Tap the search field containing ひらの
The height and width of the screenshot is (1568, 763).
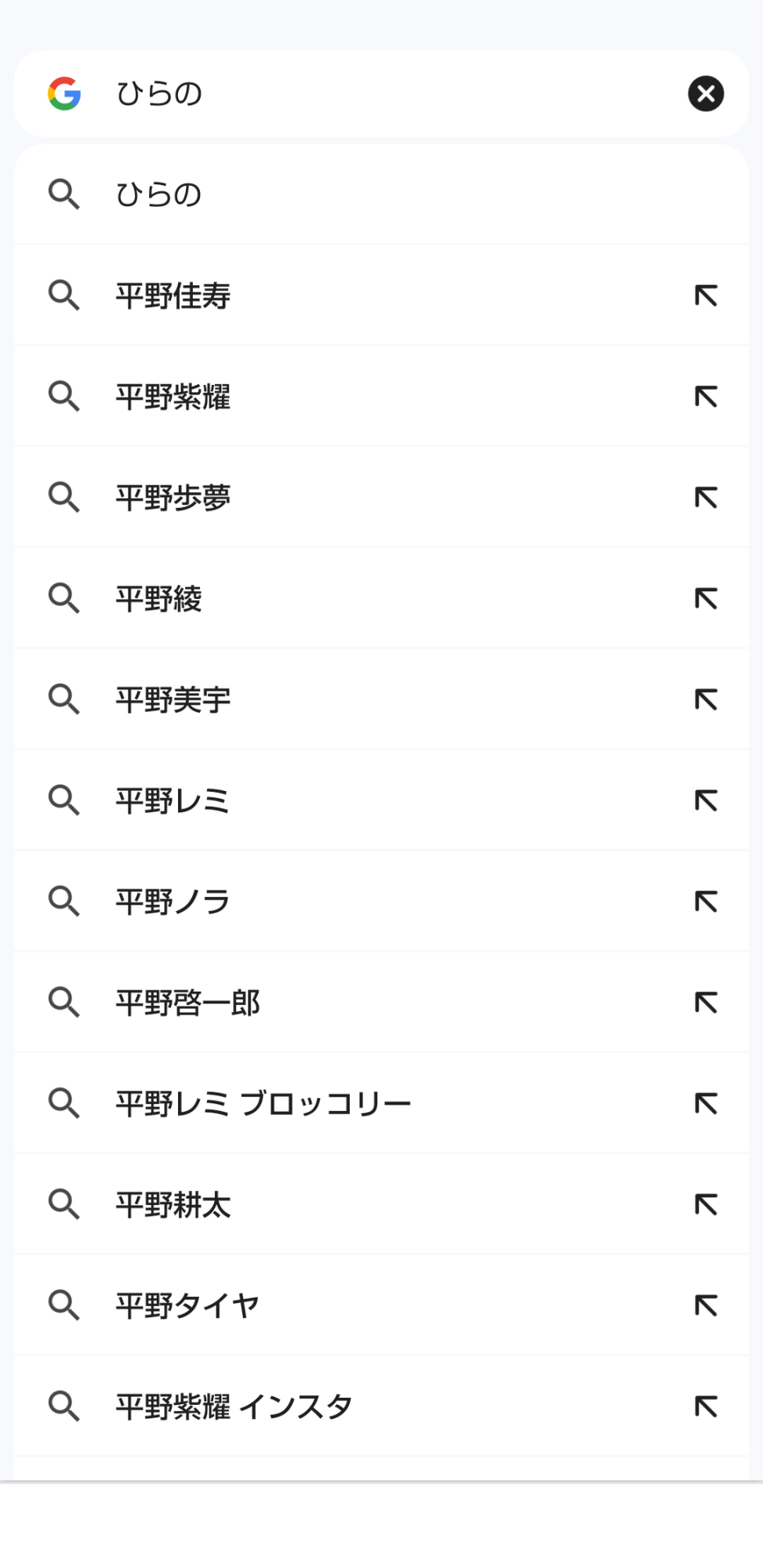(x=376, y=94)
